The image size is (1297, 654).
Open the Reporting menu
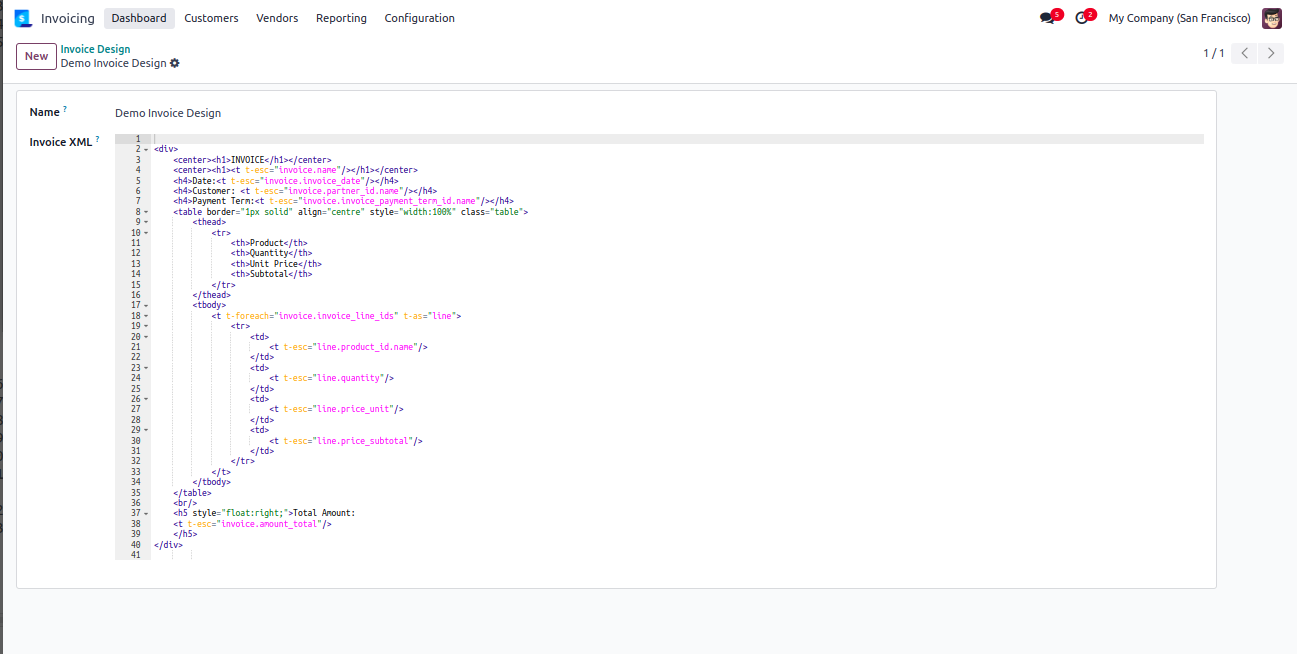(x=341, y=18)
